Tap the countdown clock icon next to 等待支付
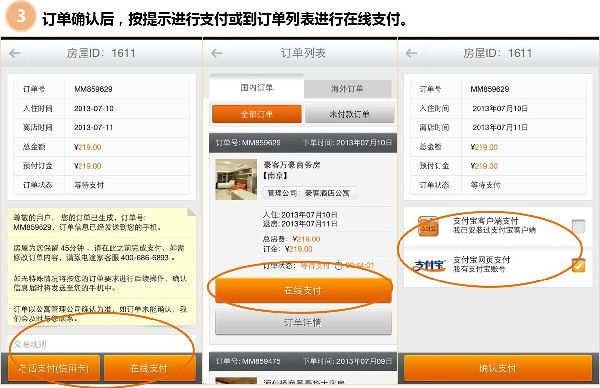Viewport: 600px width, 388px height. click(339, 265)
